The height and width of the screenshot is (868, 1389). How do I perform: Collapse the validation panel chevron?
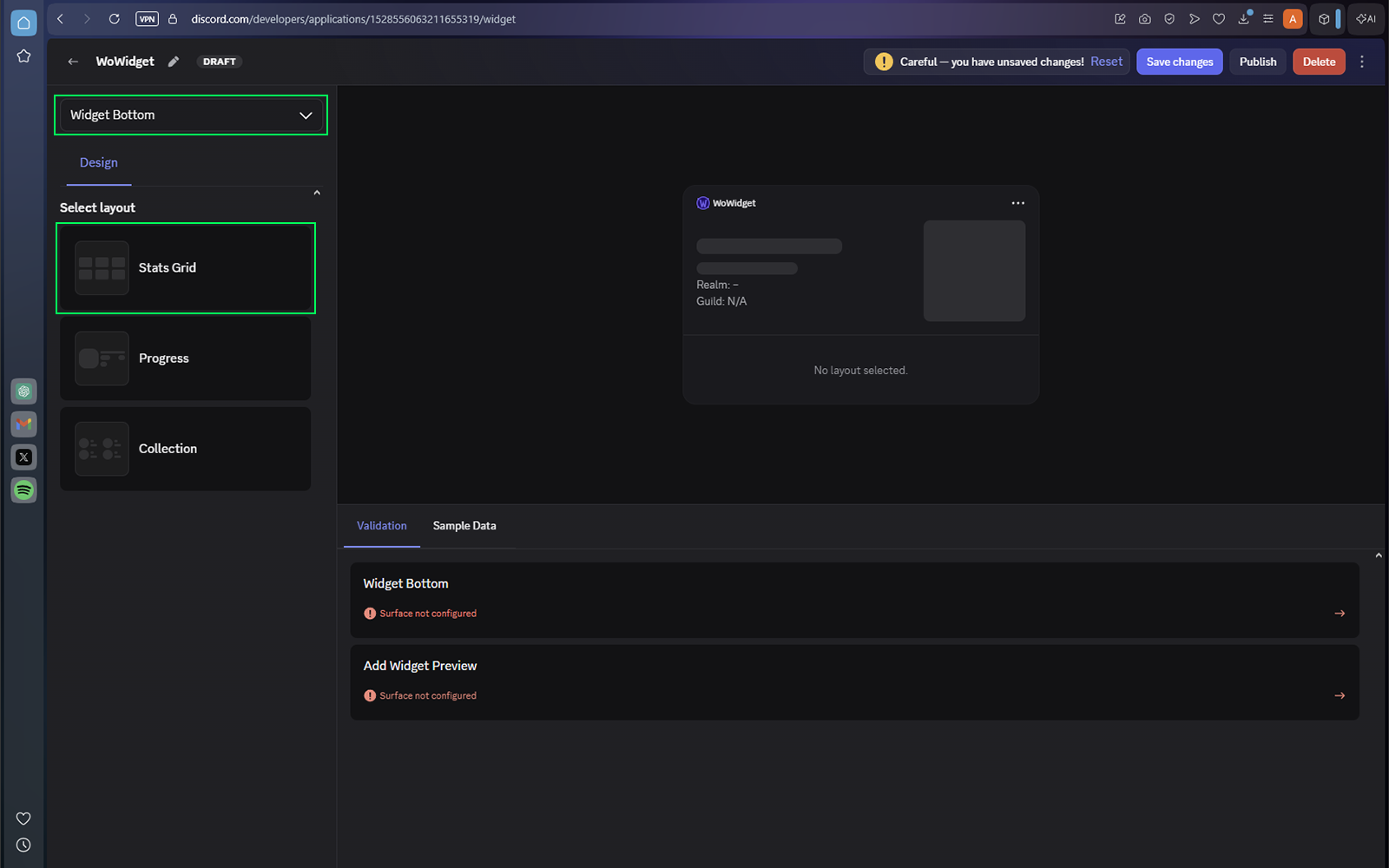pos(1379,556)
